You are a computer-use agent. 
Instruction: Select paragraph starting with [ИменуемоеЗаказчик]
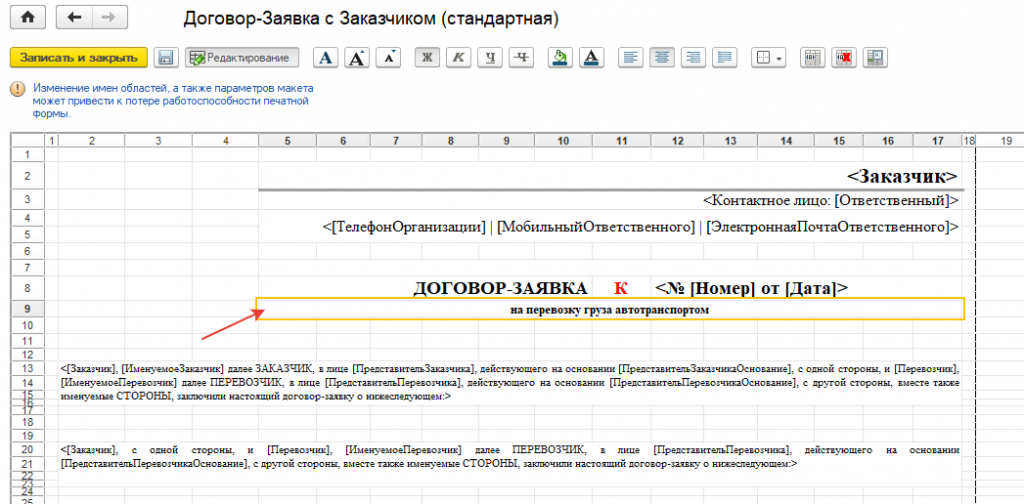pyautogui.click(x=509, y=383)
